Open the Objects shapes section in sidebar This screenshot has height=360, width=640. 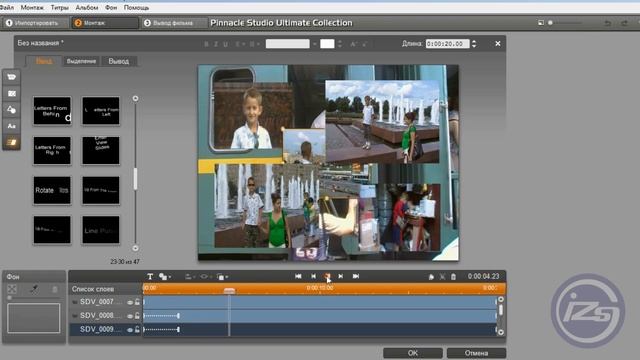(x=11, y=110)
